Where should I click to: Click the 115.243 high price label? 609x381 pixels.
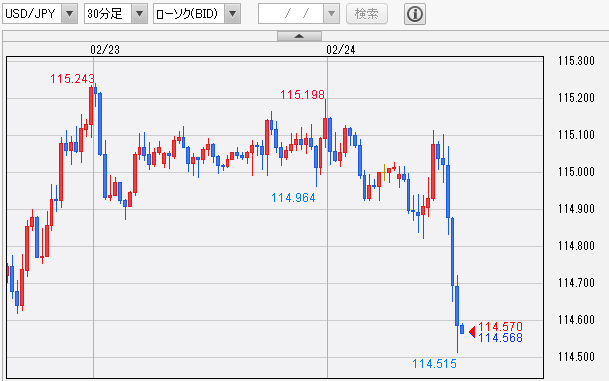pos(72,79)
